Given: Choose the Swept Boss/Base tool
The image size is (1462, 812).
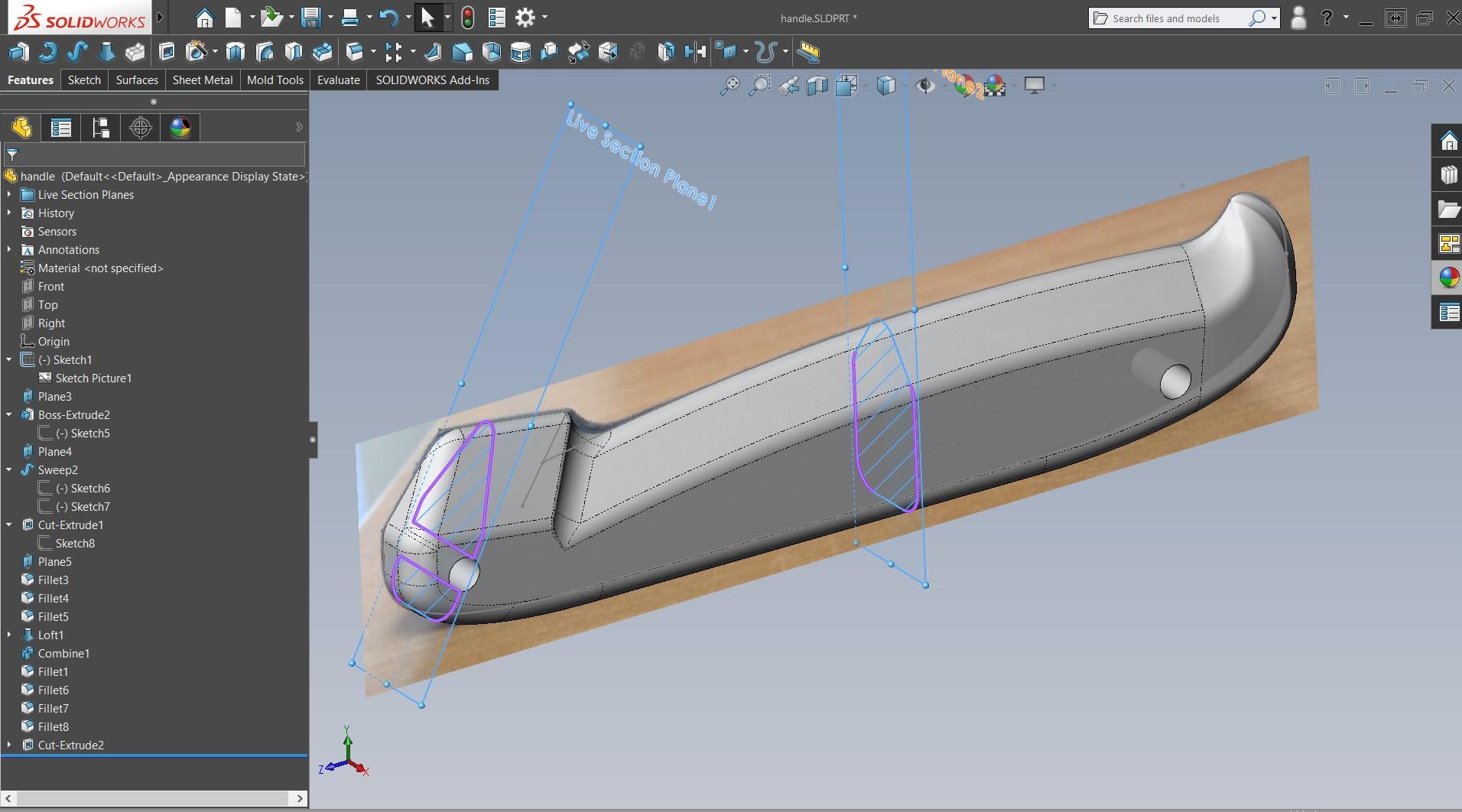Looking at the screenshot, I should click(x=76, y=52).
